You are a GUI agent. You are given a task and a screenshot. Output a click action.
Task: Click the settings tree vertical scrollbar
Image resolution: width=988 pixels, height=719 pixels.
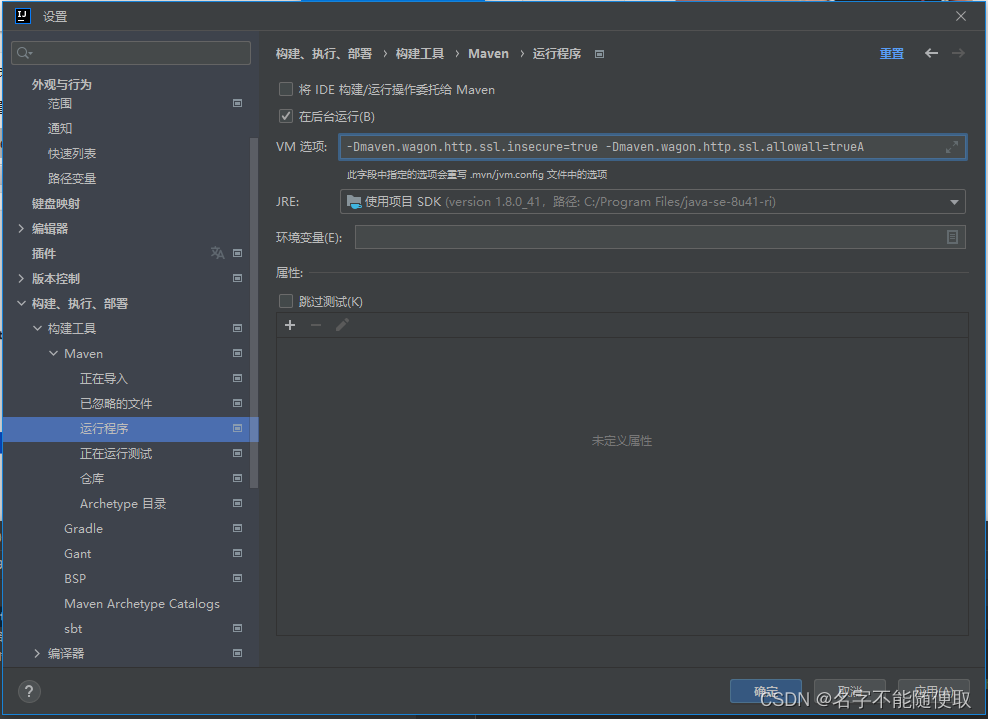tap(254, 313)
